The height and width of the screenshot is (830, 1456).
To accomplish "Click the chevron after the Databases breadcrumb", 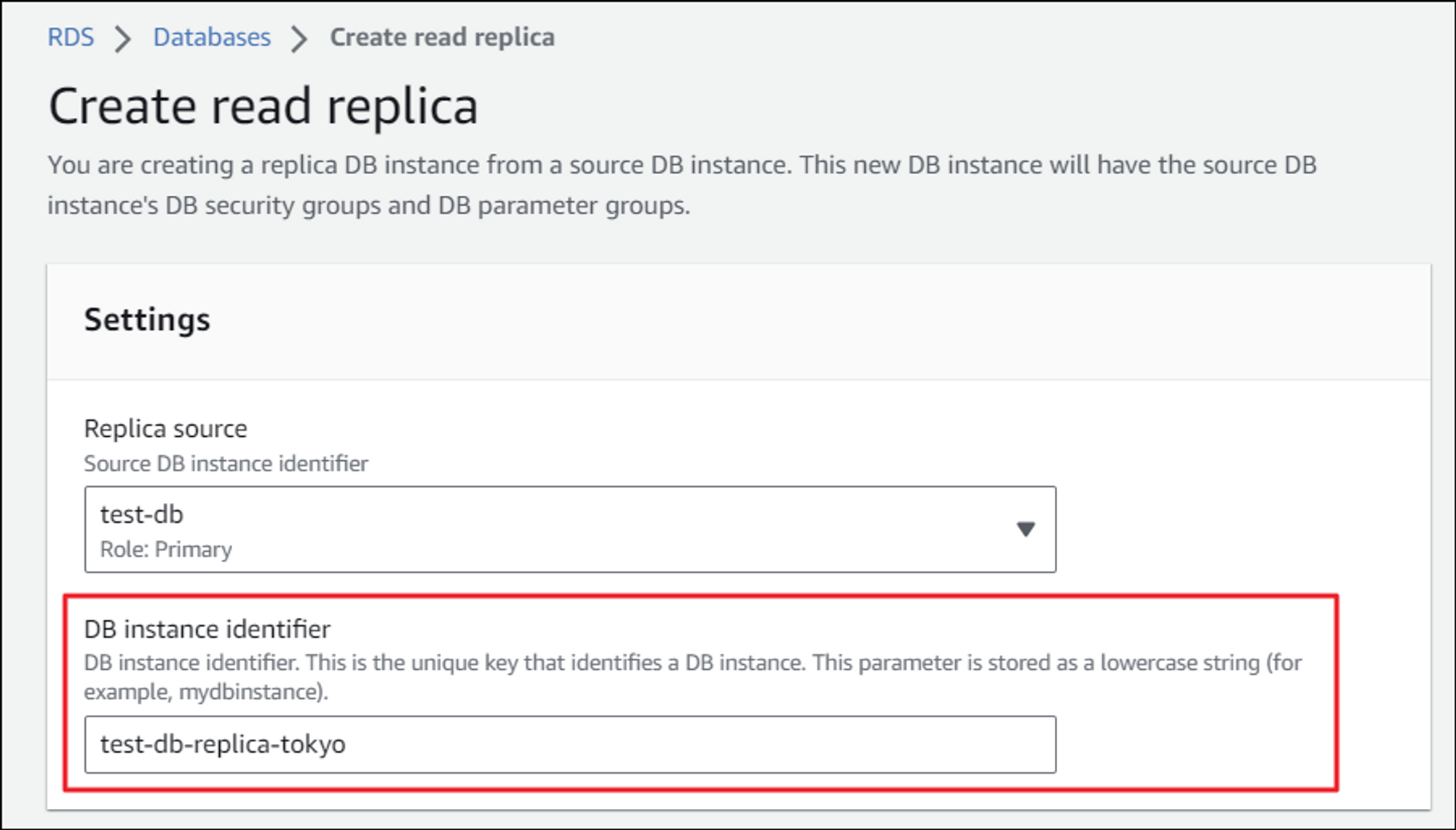I will (x=298, y=39).
